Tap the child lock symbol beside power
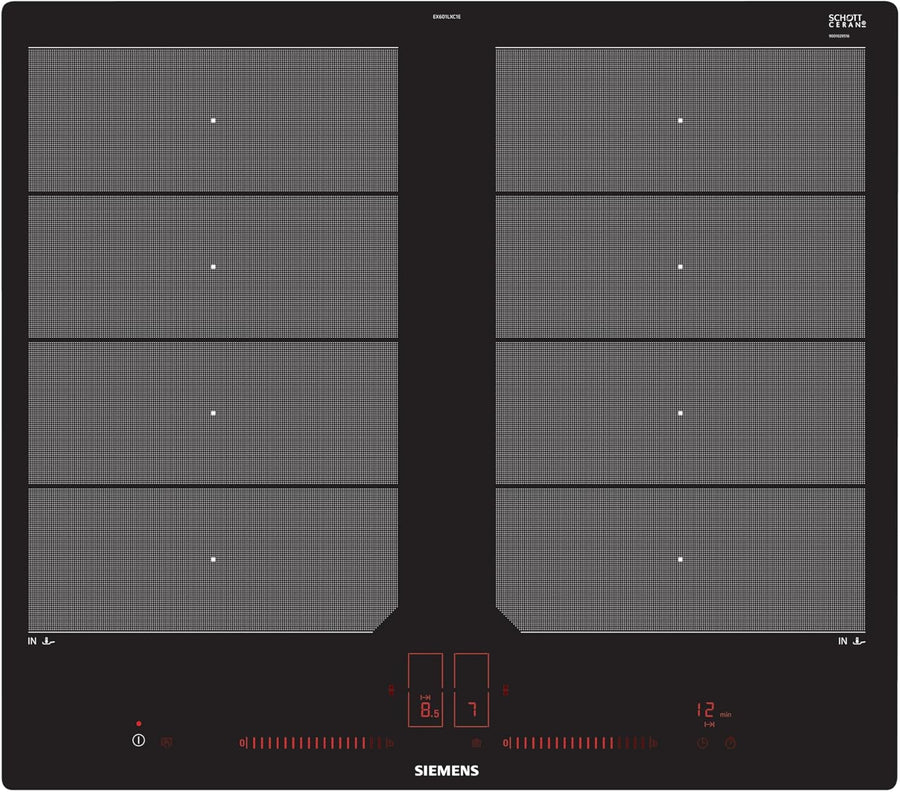The height and width of the screenshot is (792, 900). (x=166, y=743)
